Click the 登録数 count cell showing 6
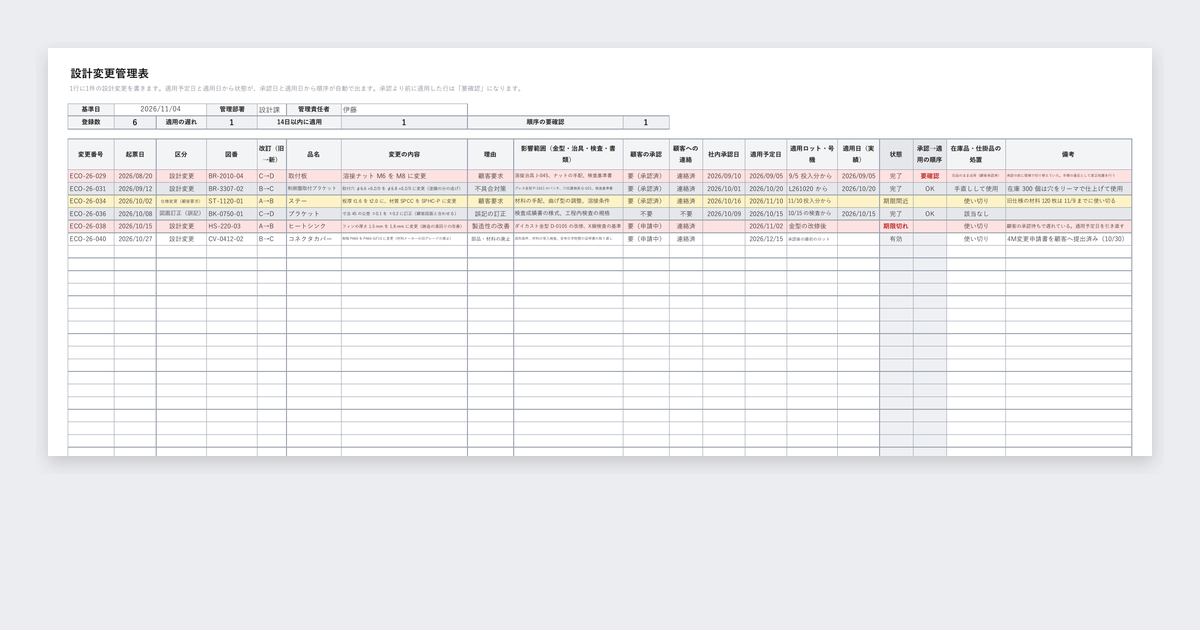Screen dimensions: 1200x630 (x=135, y=122)
